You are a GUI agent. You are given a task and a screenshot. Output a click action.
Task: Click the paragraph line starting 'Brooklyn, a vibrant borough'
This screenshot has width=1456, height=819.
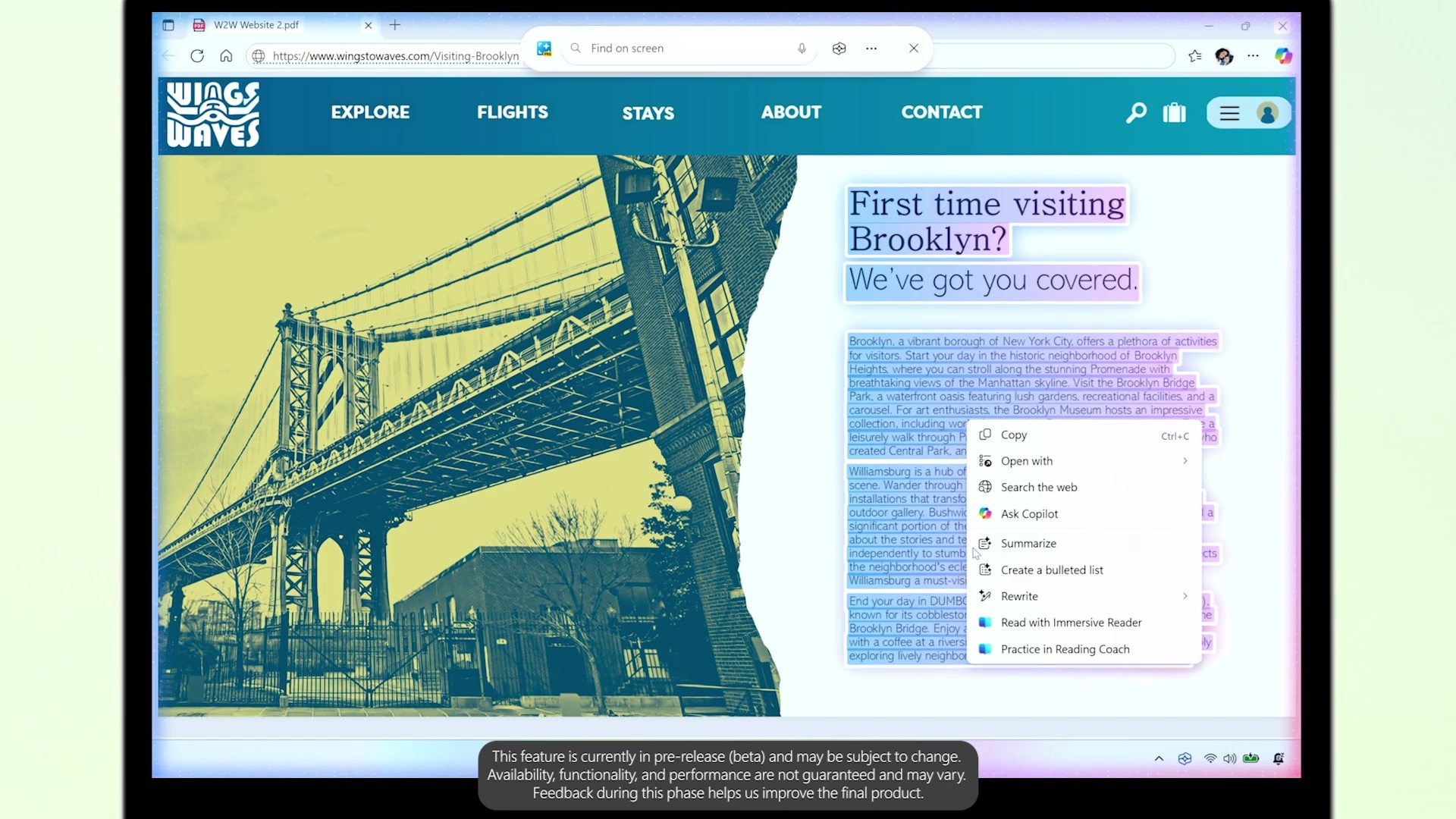click(1033, 341)
